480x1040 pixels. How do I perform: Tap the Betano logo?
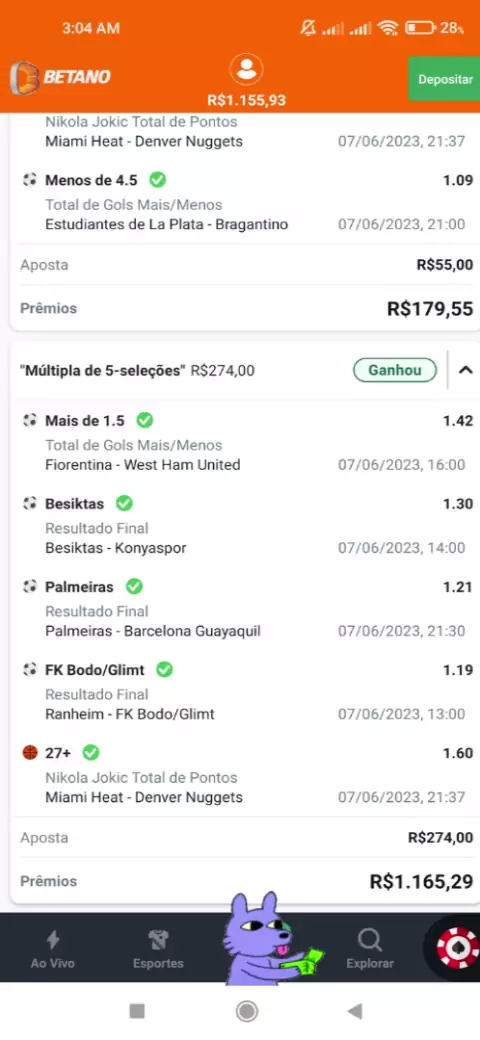pos(60,78)
